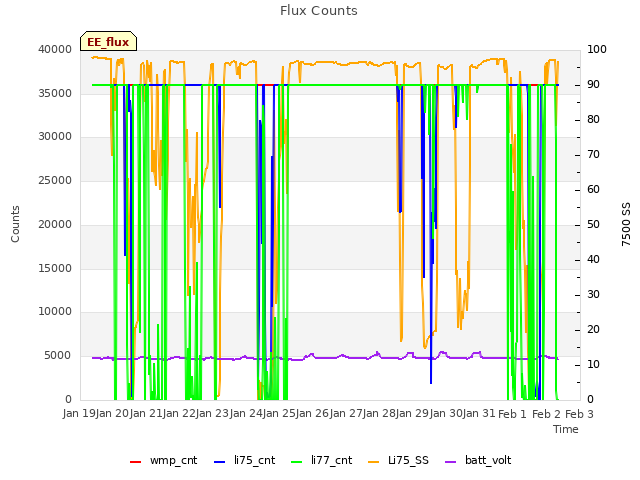Click the 5000 left axis tick label
Viewport: 640px width, 480px height.
pyautogui.click(x=58, y=356)
